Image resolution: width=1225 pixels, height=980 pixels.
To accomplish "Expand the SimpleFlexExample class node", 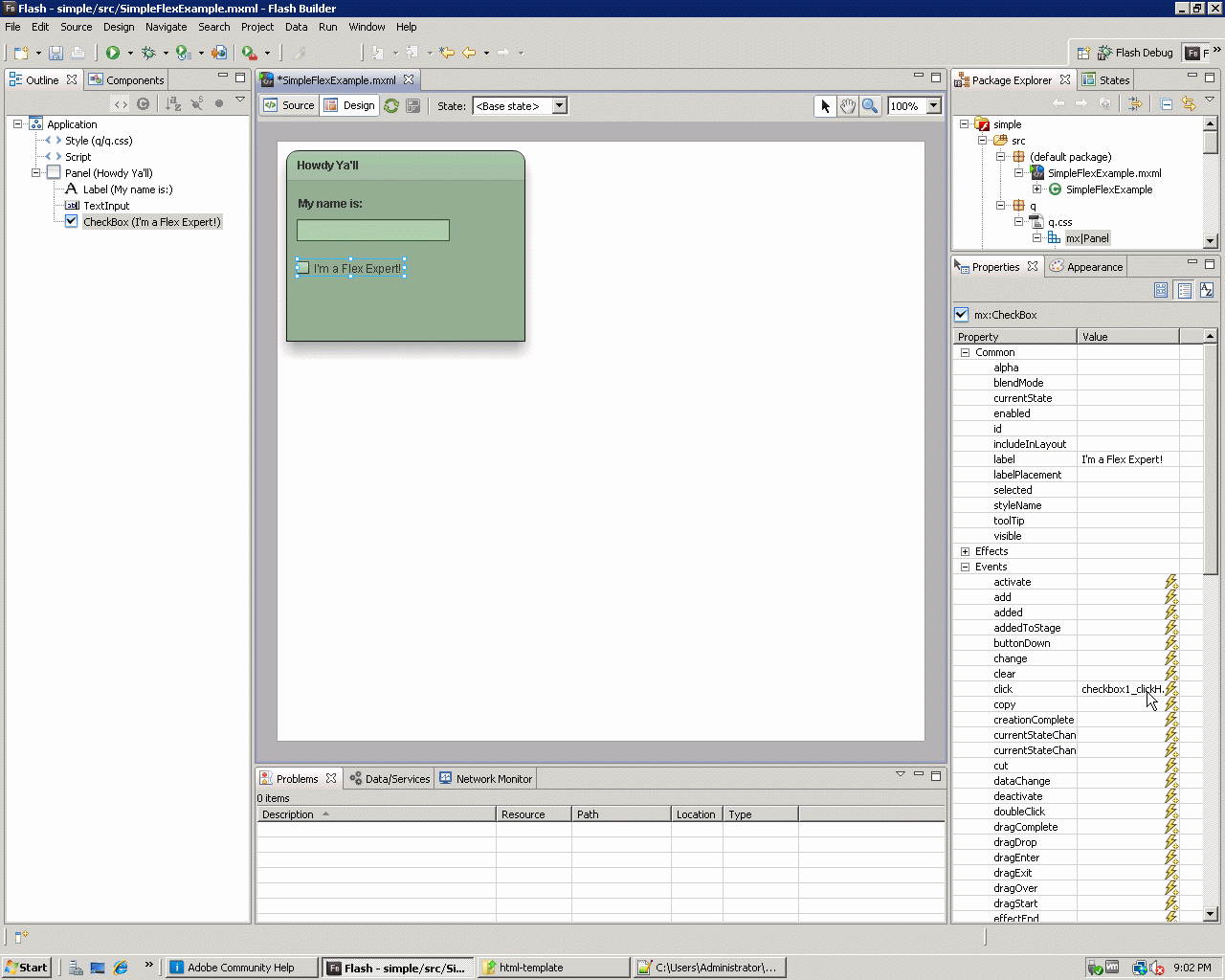I will coord(1036,189).
